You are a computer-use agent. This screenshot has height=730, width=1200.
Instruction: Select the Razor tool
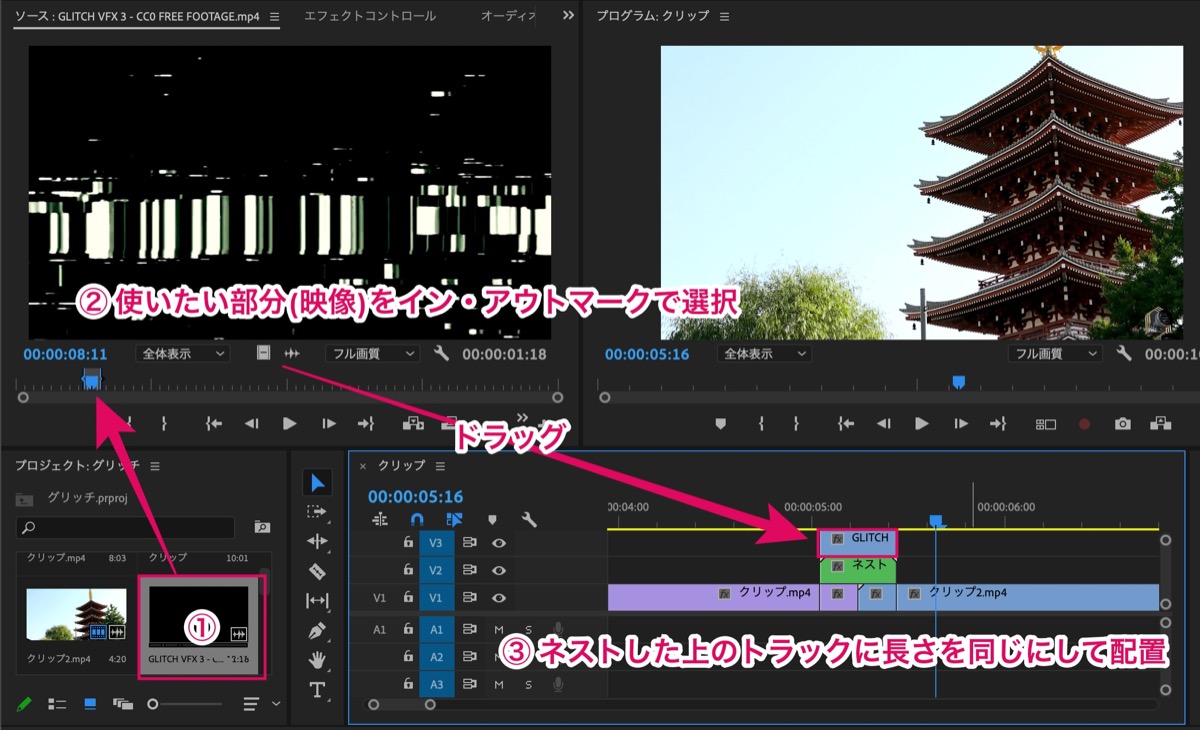(x=317, y=571)
